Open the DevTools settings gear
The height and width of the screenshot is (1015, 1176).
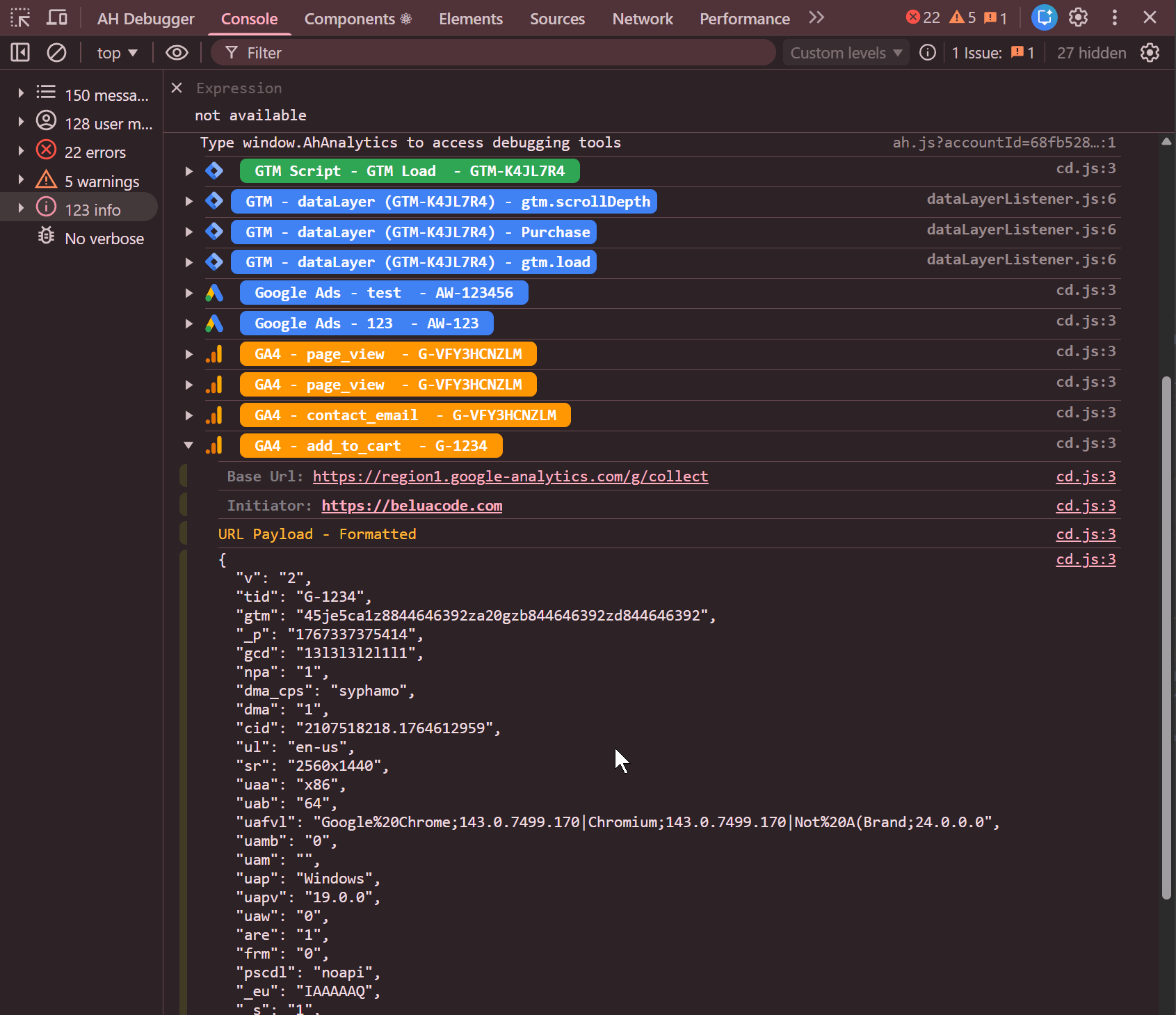click(x=1078, y=17)
